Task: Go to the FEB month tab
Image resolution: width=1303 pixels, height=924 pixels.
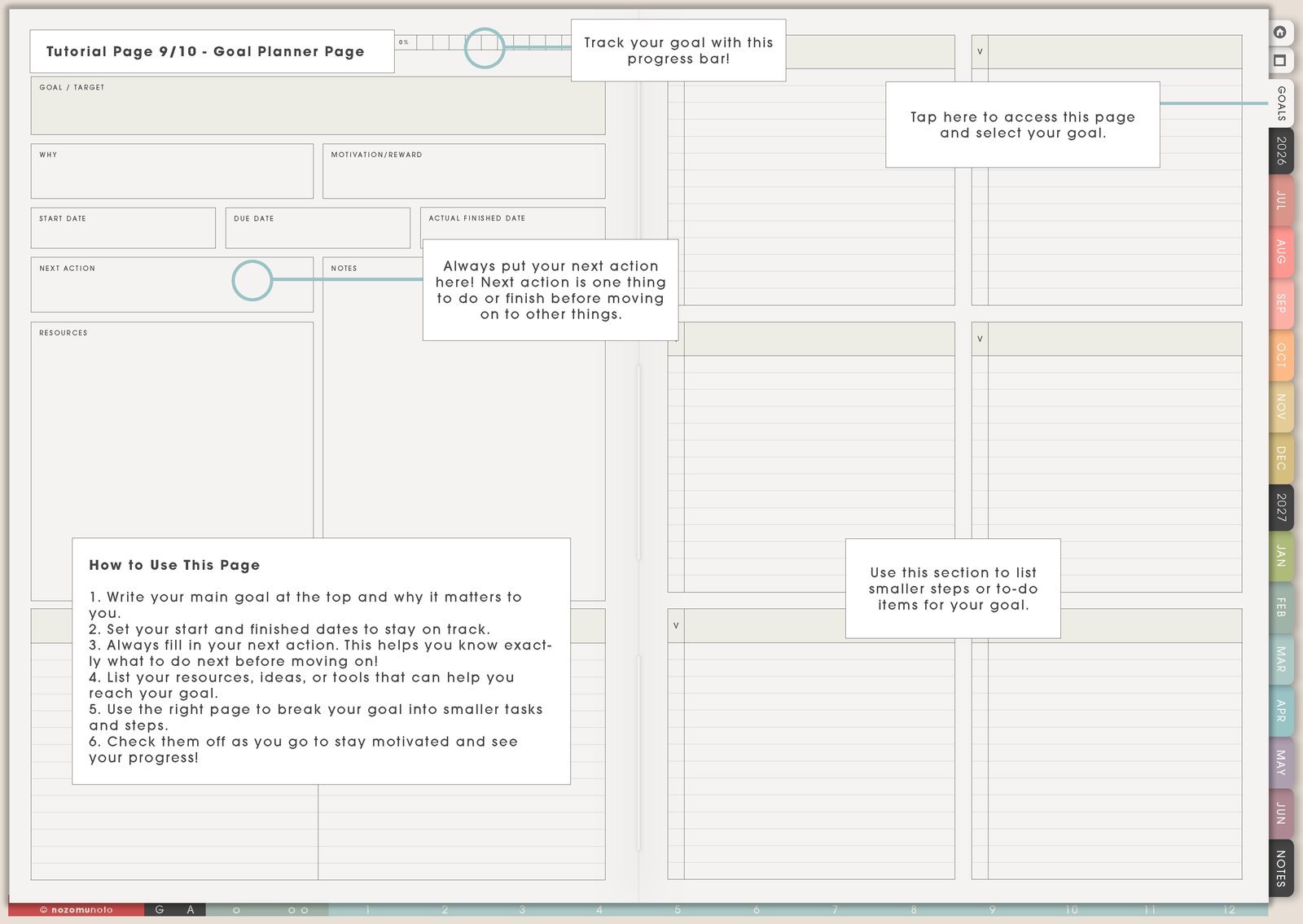Action: [x=1281, y=607]
